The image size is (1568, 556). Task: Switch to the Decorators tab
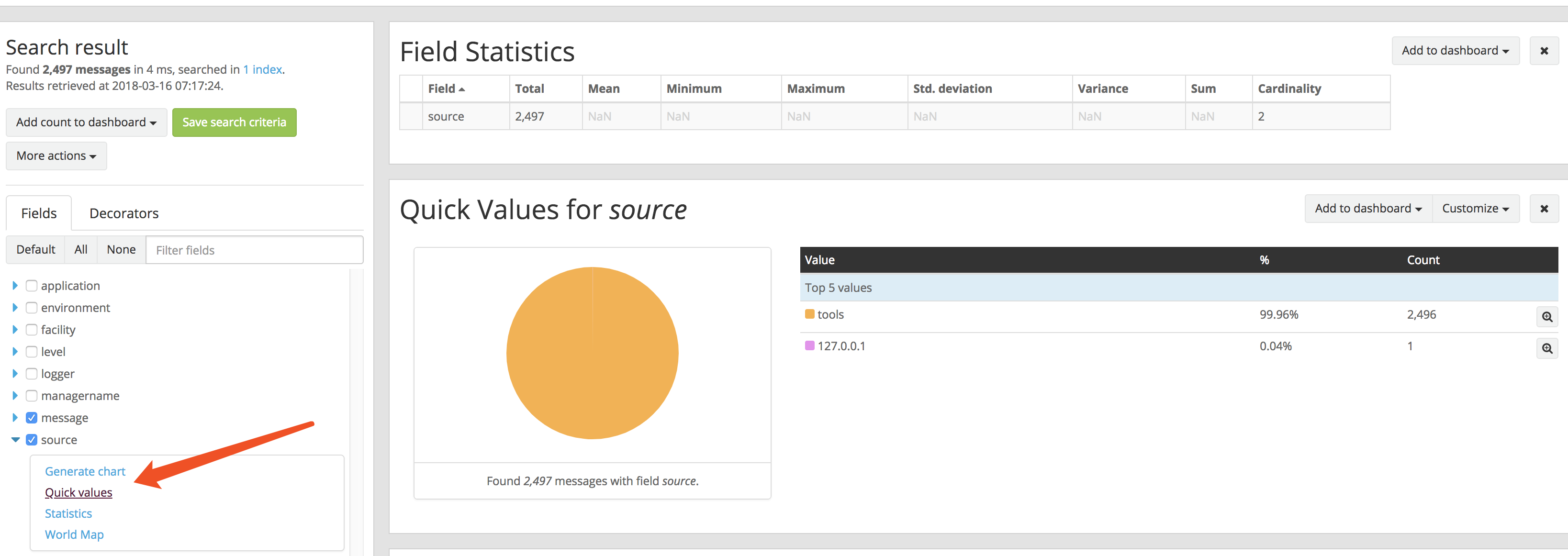point(123,213)
